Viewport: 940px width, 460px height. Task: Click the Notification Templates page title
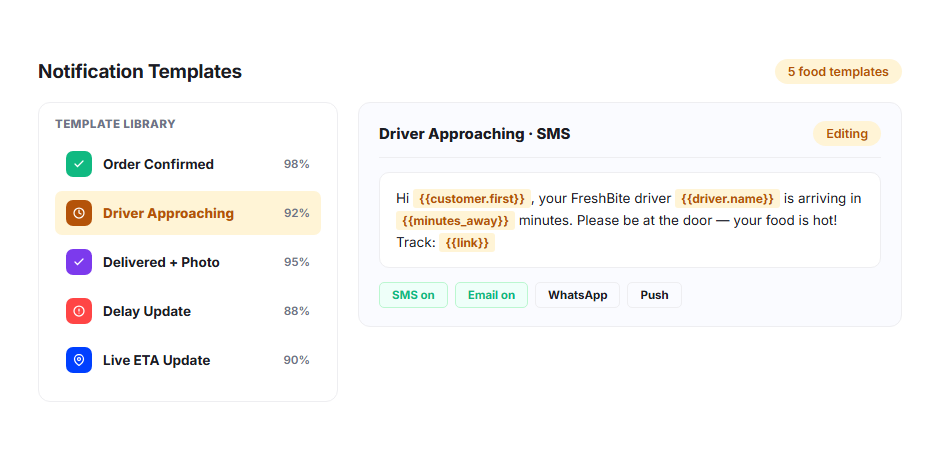coord(140,71)
